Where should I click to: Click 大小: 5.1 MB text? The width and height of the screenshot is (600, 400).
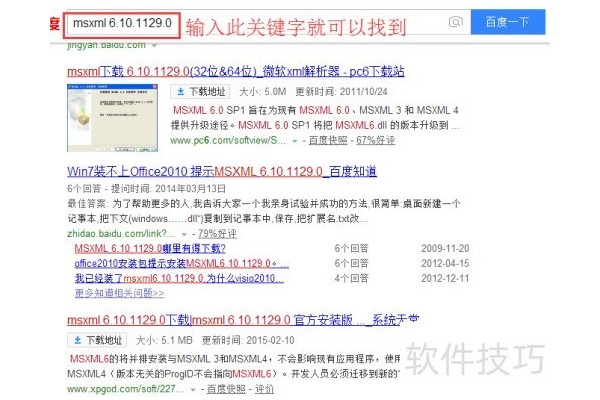[x=164, y=340]
